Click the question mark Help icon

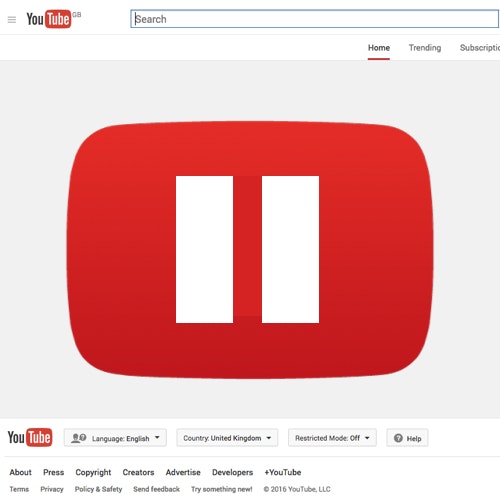click(398, 438)
